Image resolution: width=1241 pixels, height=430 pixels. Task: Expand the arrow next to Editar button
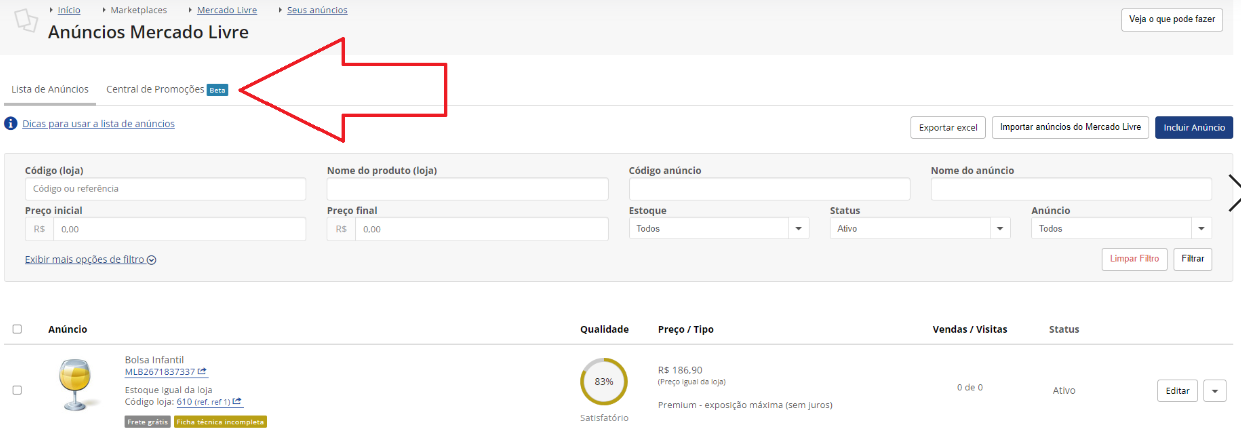1215,391
